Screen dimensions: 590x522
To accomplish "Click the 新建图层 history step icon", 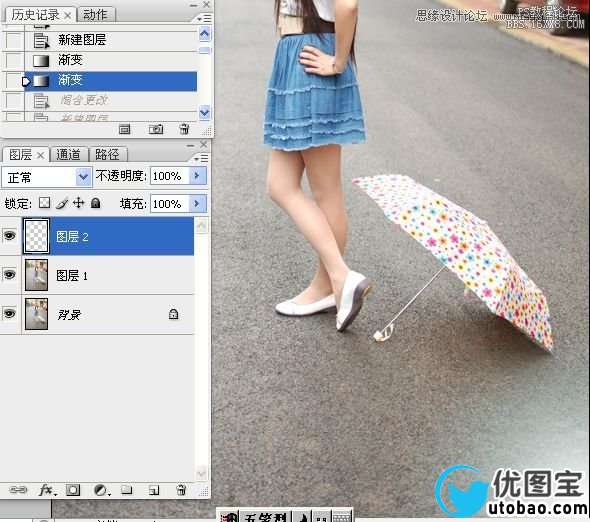I will [x=41, y=40].
